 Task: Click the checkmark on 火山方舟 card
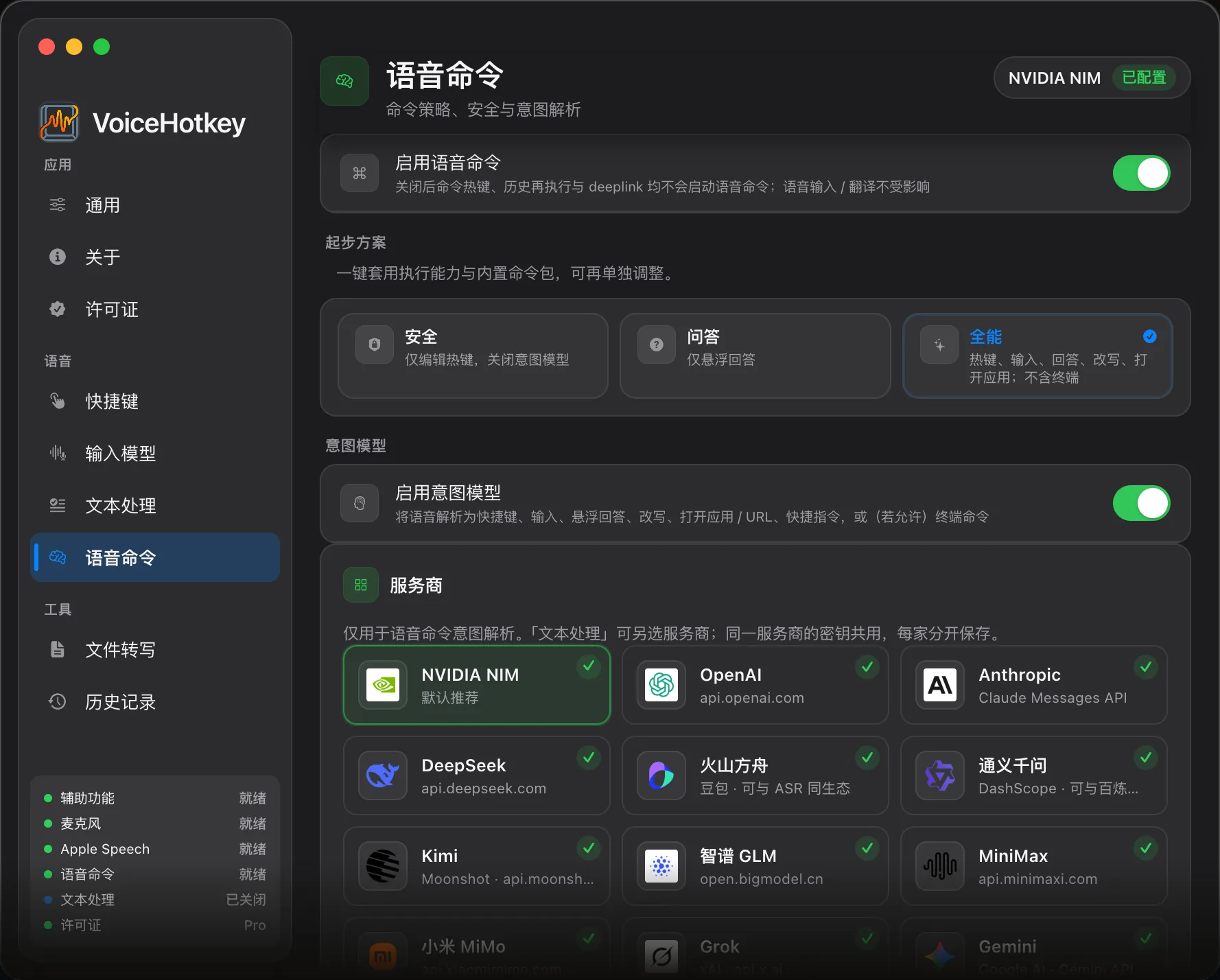[x=867, y=757]
